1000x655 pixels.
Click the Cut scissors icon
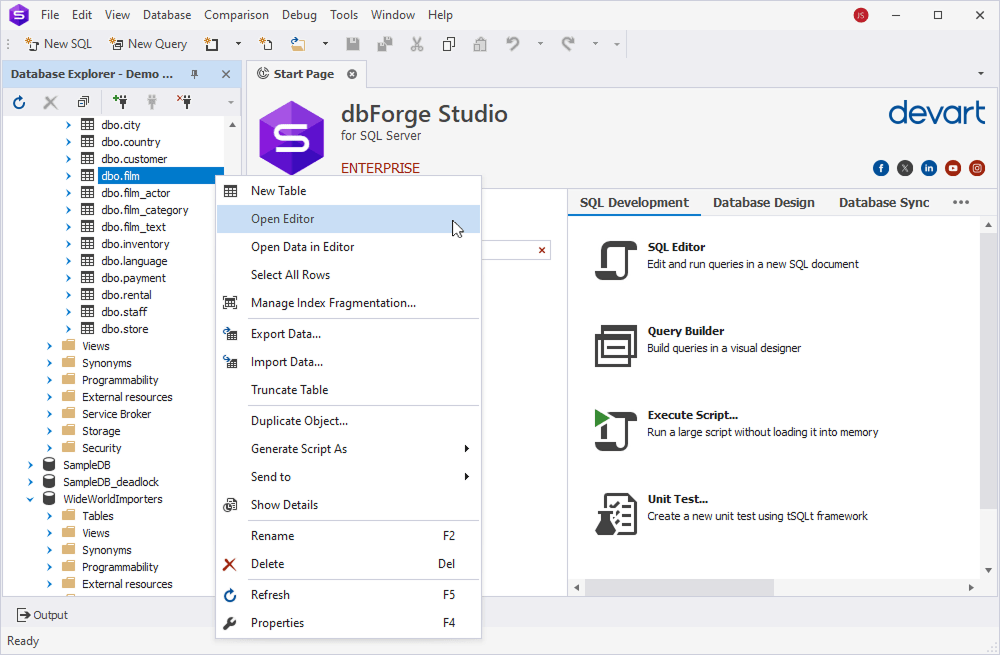pos(416,44)
